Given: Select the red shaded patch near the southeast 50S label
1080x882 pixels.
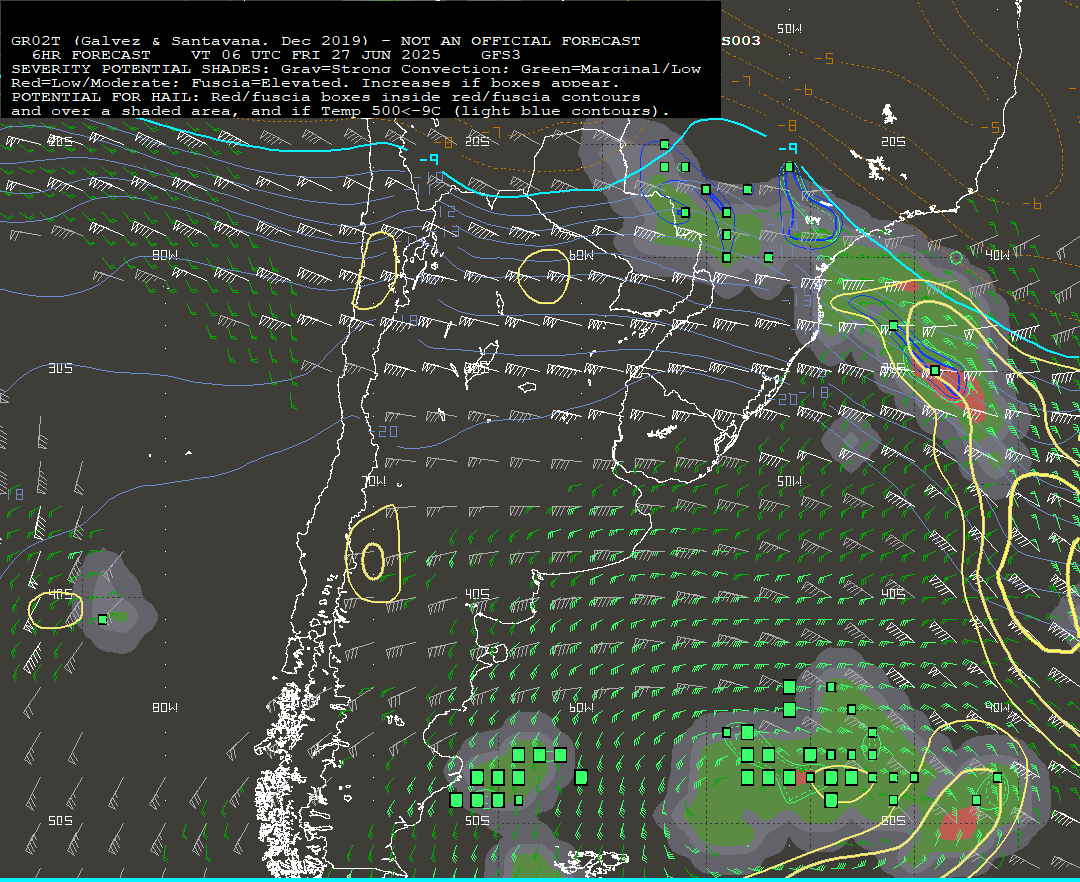Looking at the screenshot, I should (x=959, y=823).
